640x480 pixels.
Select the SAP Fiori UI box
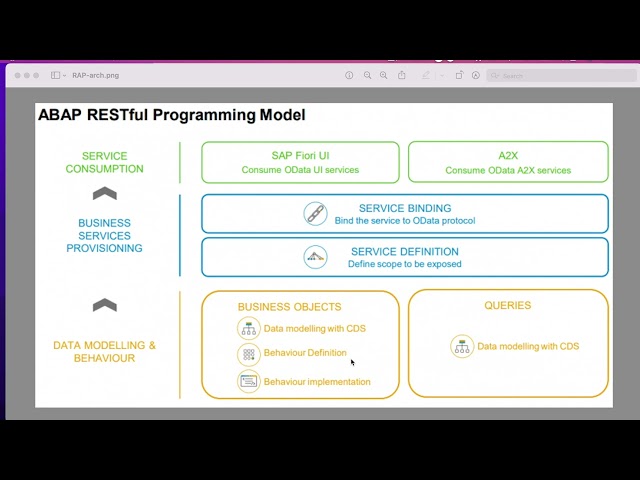[x=300, y=162]
